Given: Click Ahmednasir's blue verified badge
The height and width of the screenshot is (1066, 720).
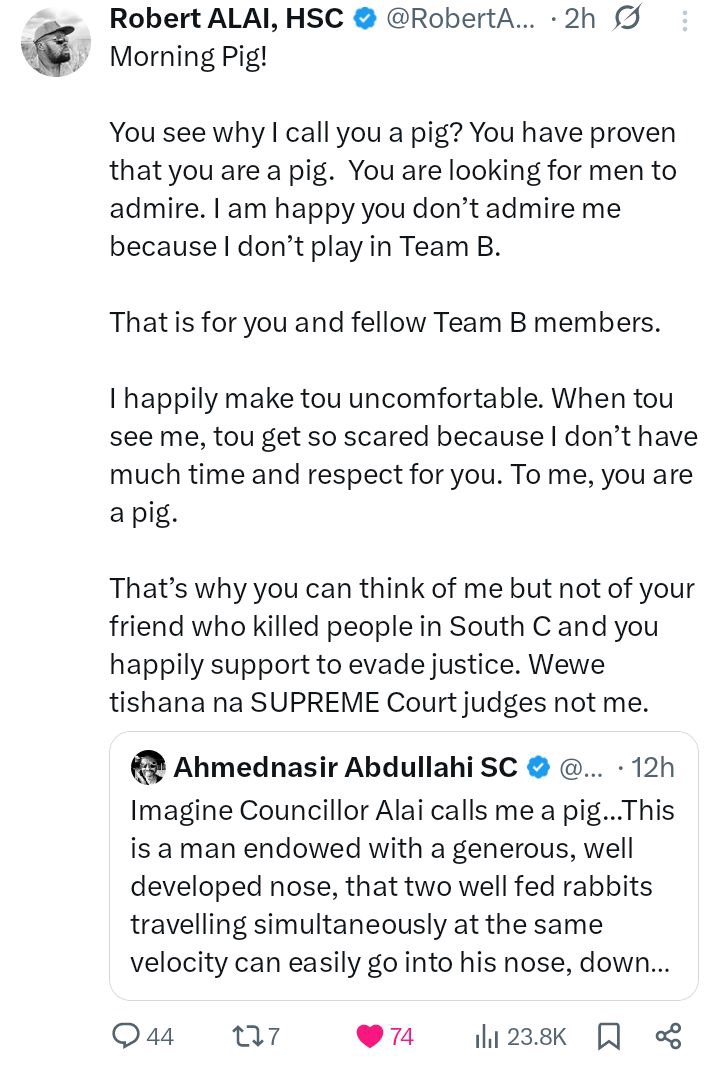Looking at the screenshot, I should pos(539,767).
